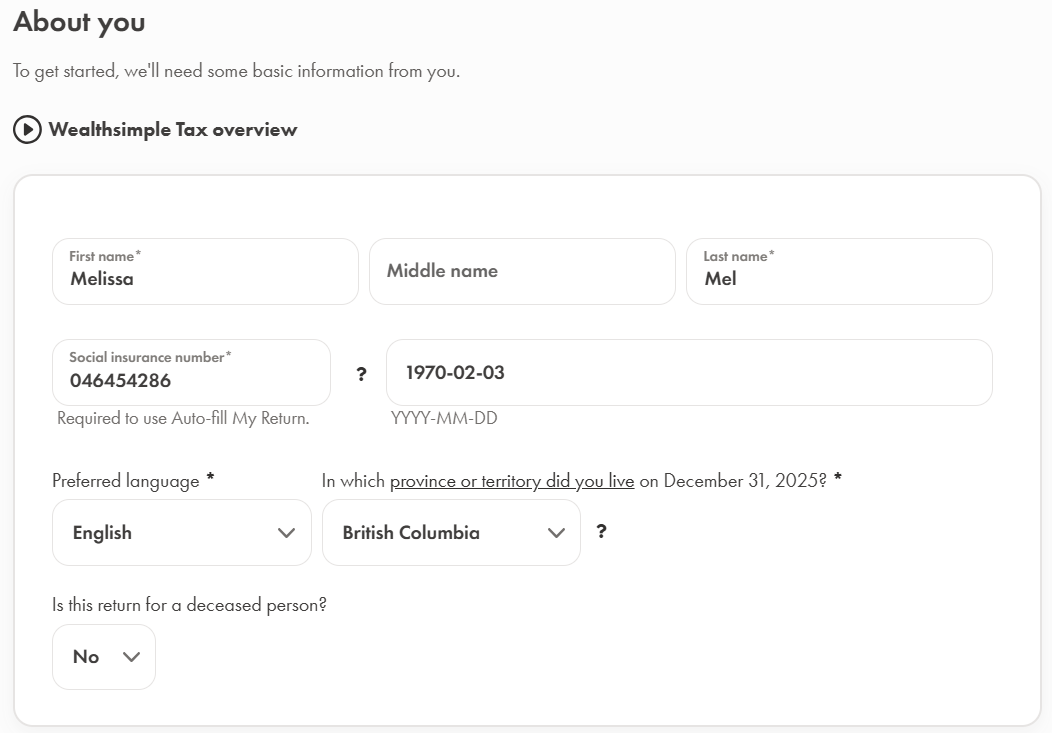Follow the 'province or territory did you live' link
The width and height of the screenshot is (1052, 733).
[512, 481]
